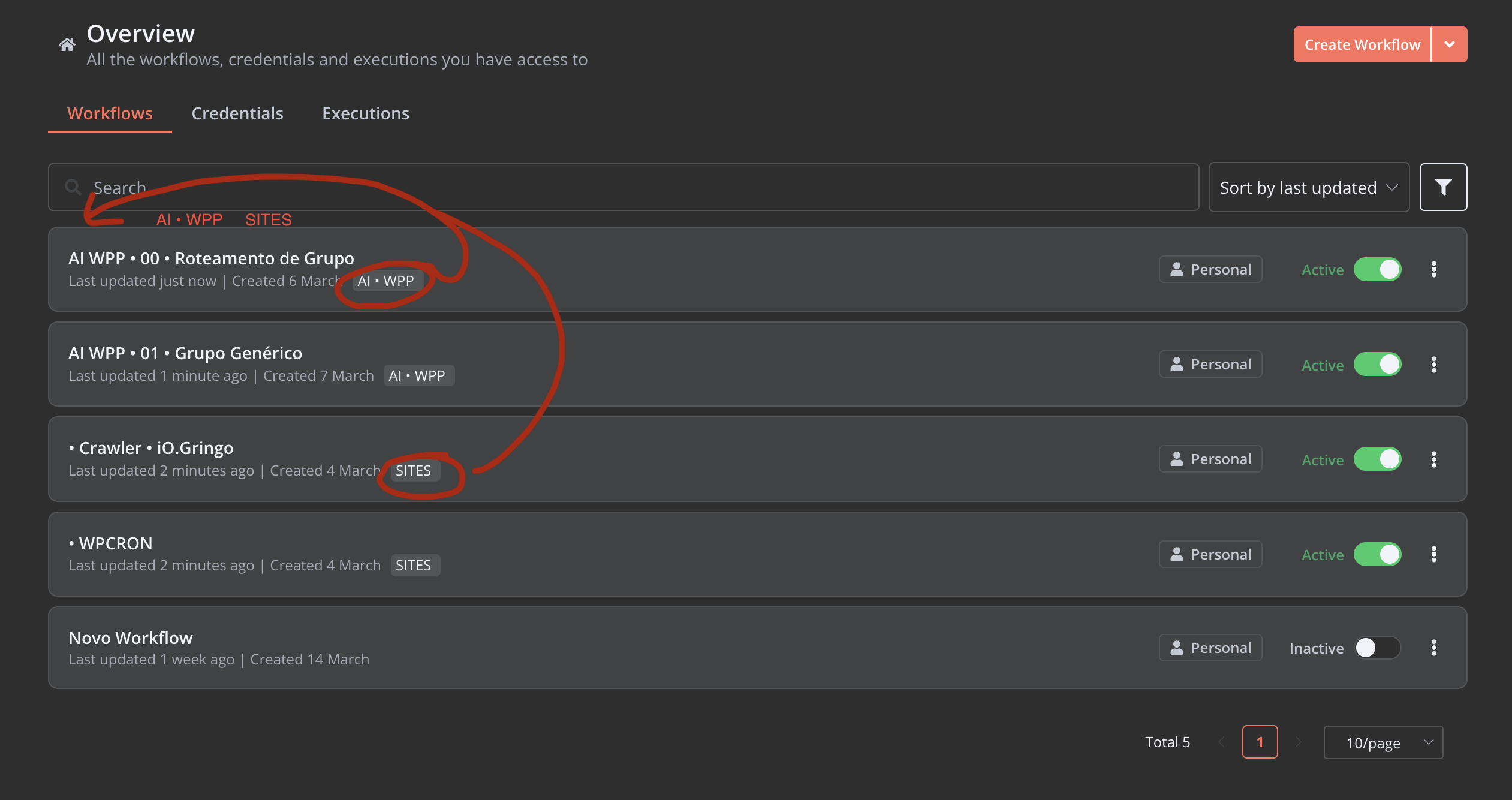Toggle Crawler iO.Gringo active switch
The image size is (1512, 800).
1377,459
